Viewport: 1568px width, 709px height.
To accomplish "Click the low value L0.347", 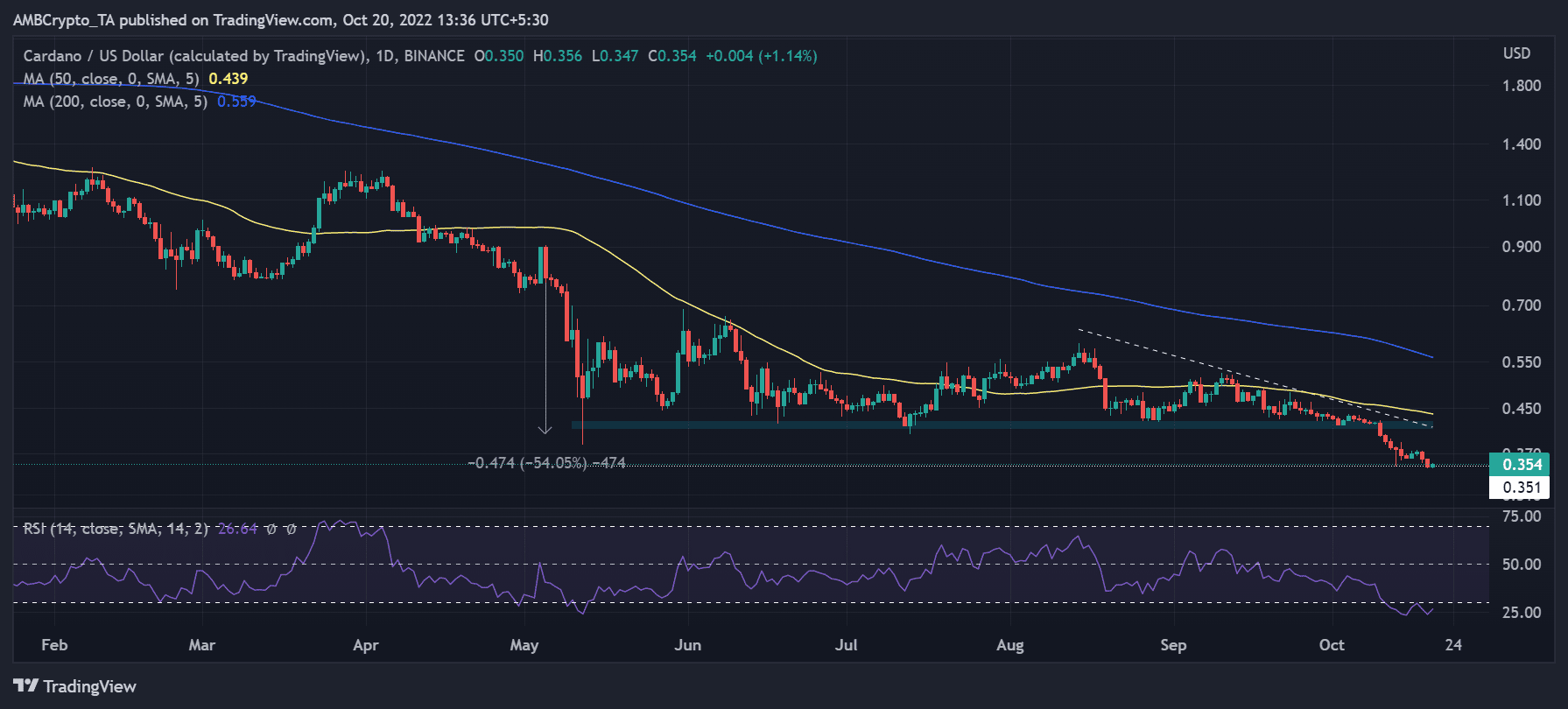I will click(615, 56).
